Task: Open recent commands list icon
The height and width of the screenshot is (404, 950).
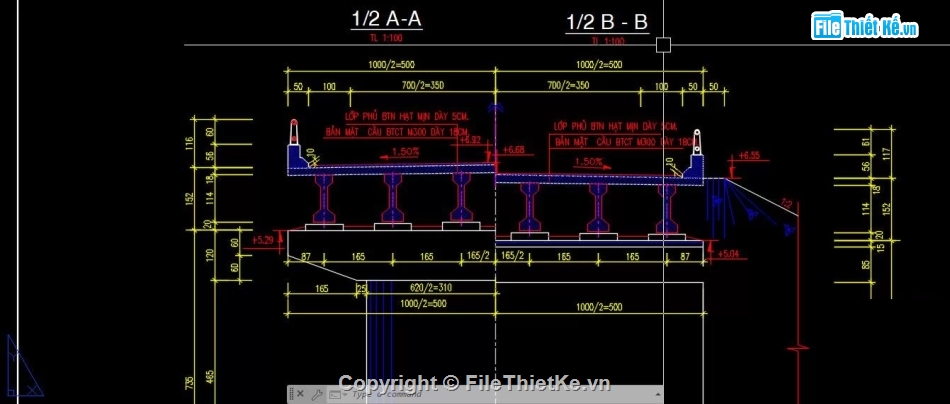Action: tap(335, 395)
